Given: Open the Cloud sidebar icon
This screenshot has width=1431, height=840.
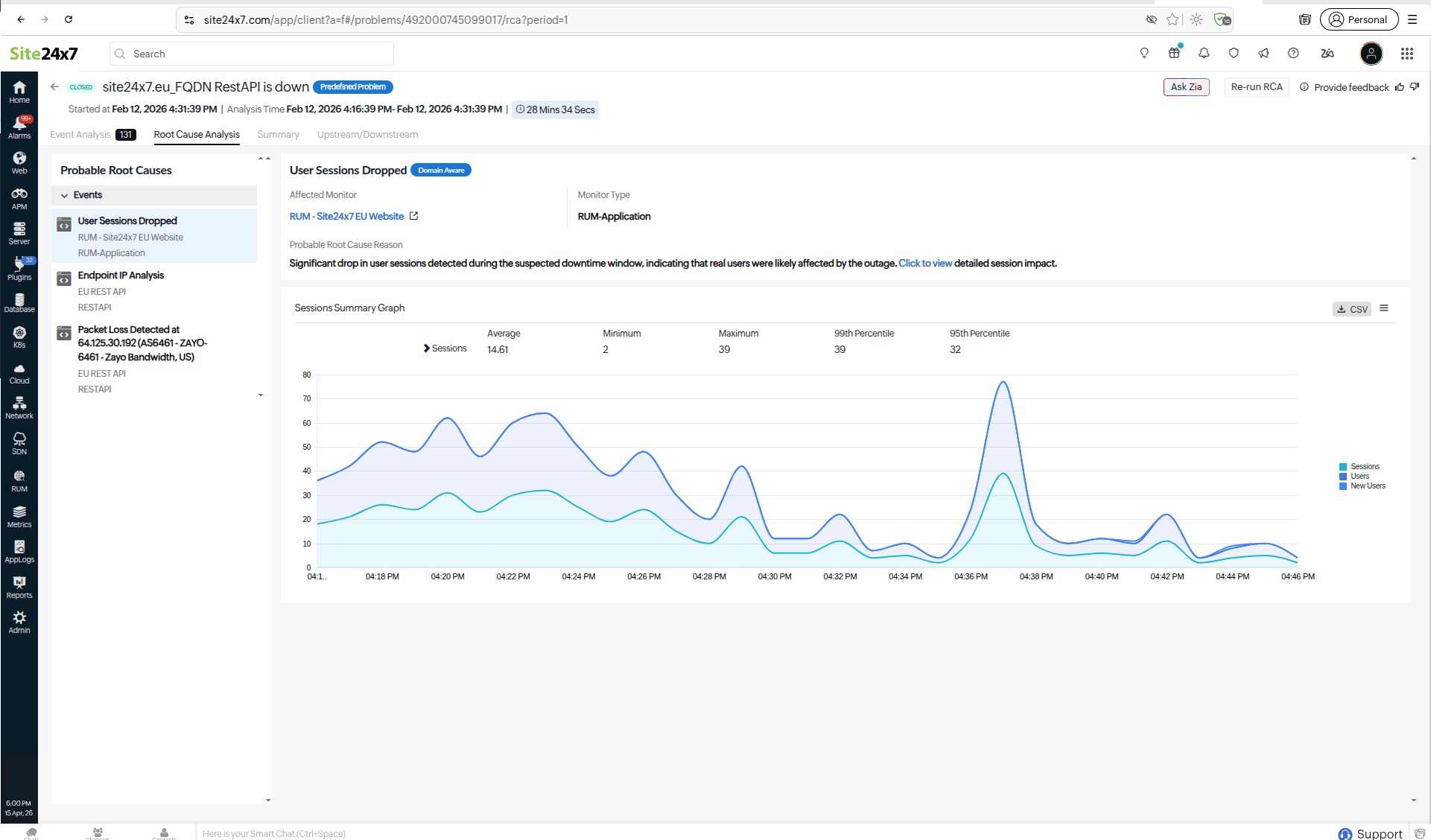Looking at the screenshot, I should pyautogui.click(x=19, y=373).
